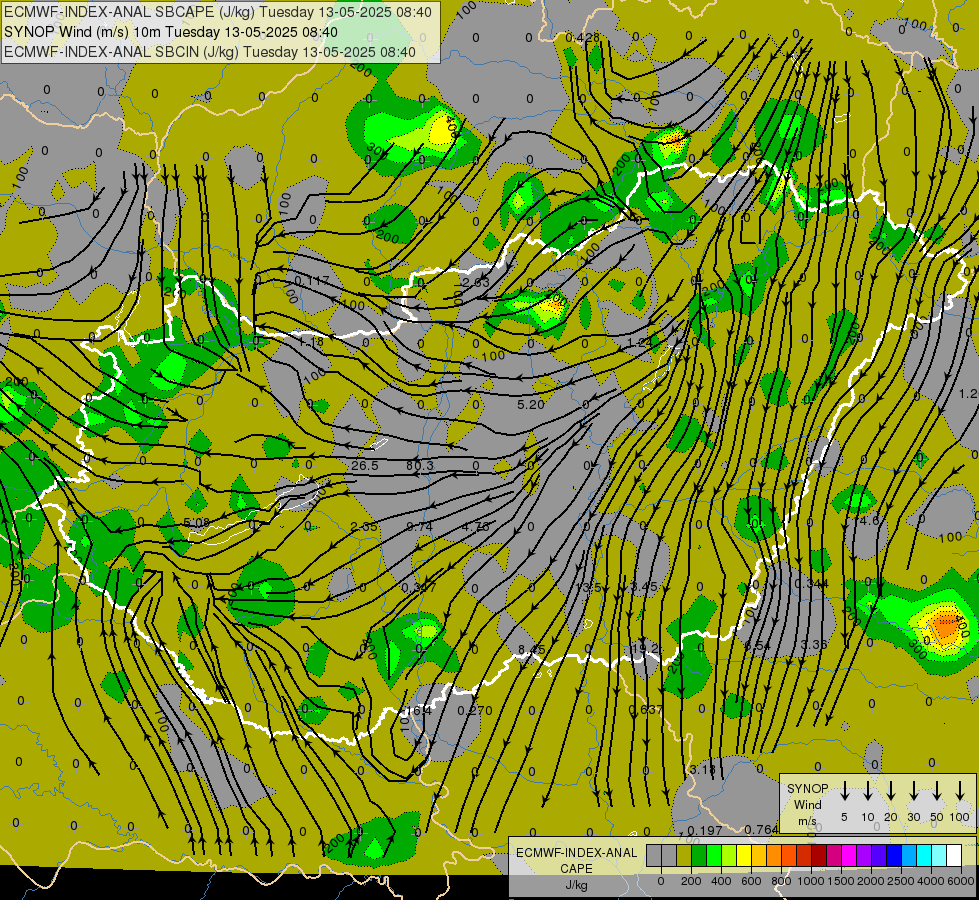The height and width of the screenshot is (900, 979).
Task: Pick the yellow CAPE legend swatch
Action: (x=744, y=855)
